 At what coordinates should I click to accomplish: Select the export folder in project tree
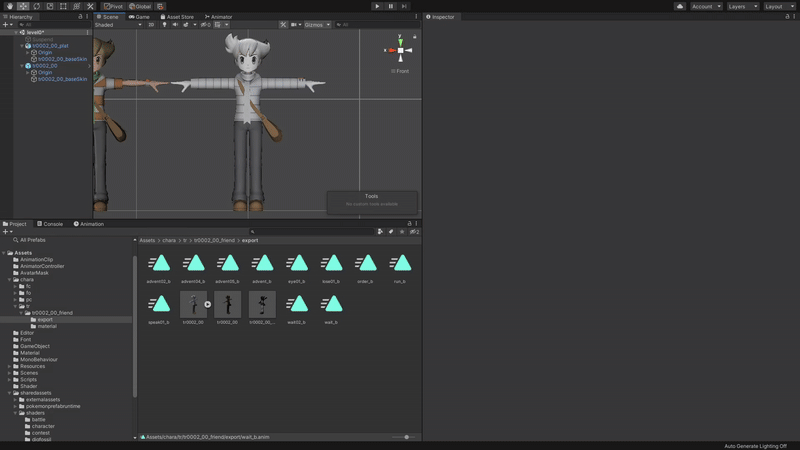45,320
